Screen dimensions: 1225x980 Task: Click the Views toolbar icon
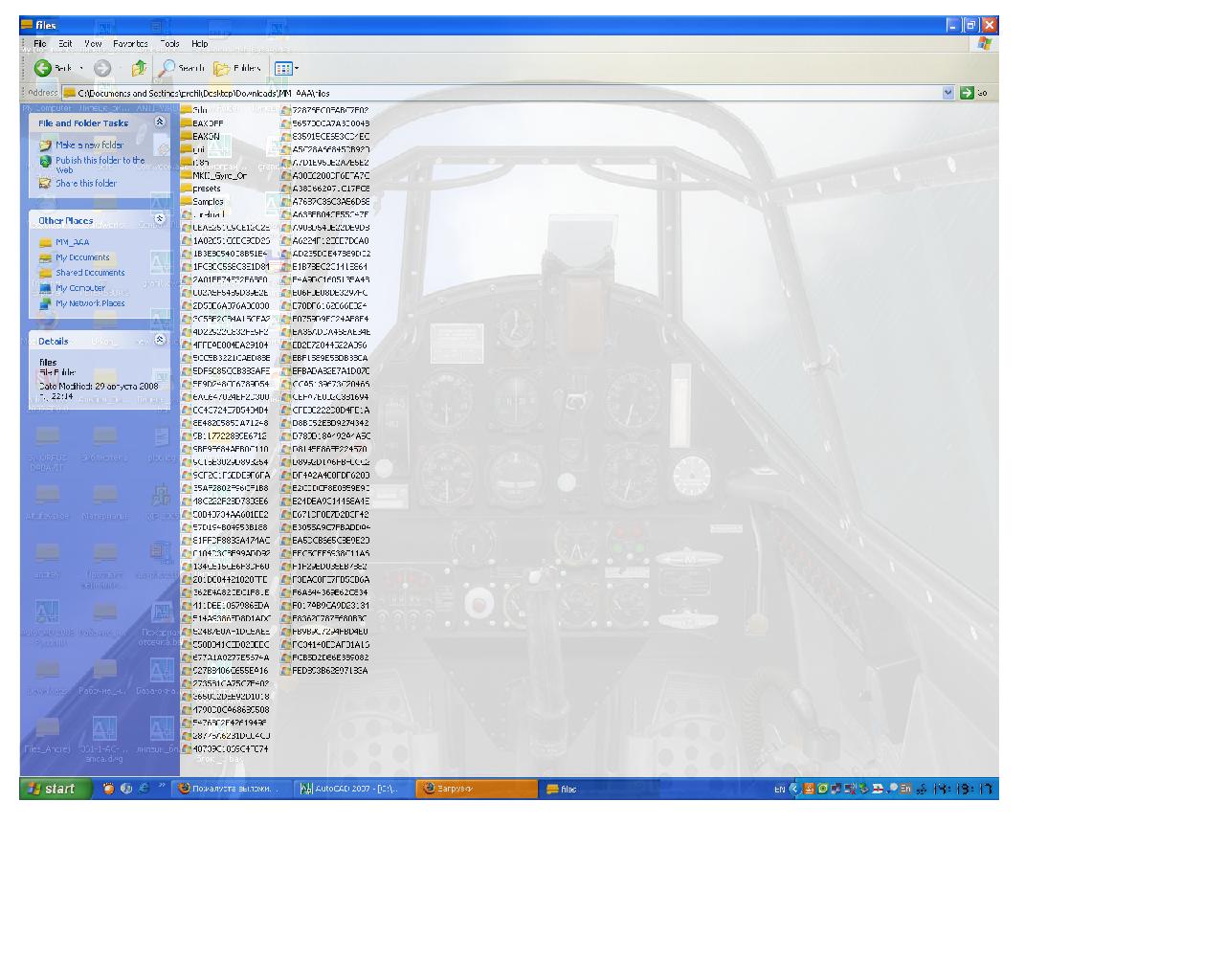pyautogui.click(x=282, y=68)
